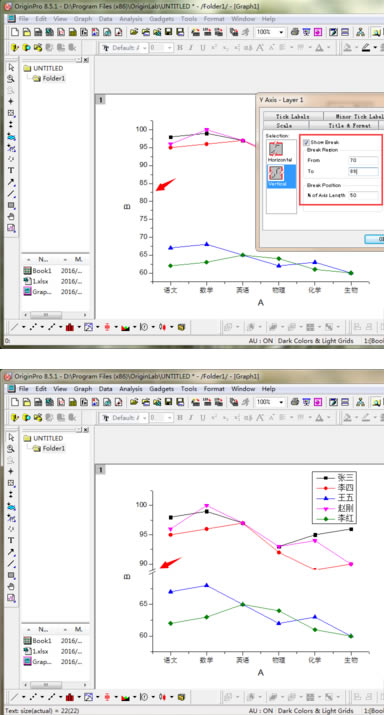The height and width of the screenshot is (715, 384).
Task: Select the Text tool in the window with the legend
Action: [11, 540]
